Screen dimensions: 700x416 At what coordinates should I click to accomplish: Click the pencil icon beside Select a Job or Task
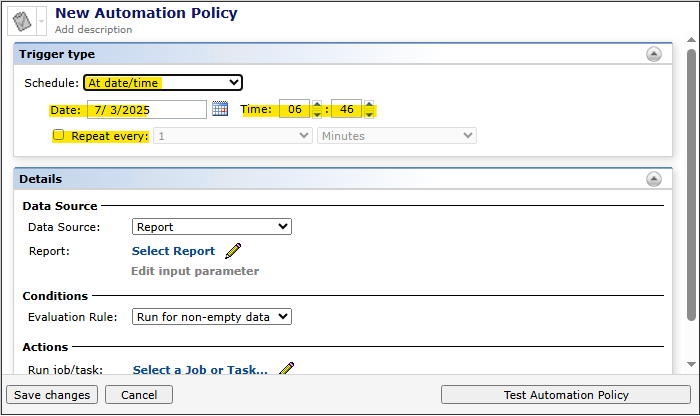[x=286, y=370]
